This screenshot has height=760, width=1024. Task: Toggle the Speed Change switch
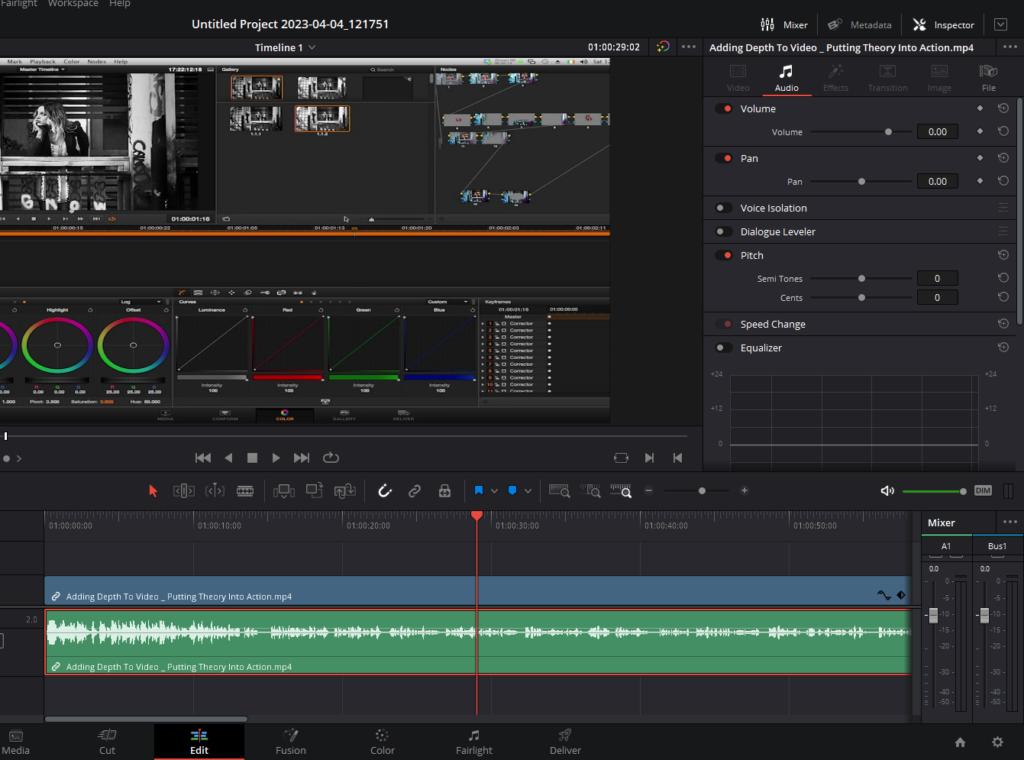pyautogui.click(x=724, y=325)
